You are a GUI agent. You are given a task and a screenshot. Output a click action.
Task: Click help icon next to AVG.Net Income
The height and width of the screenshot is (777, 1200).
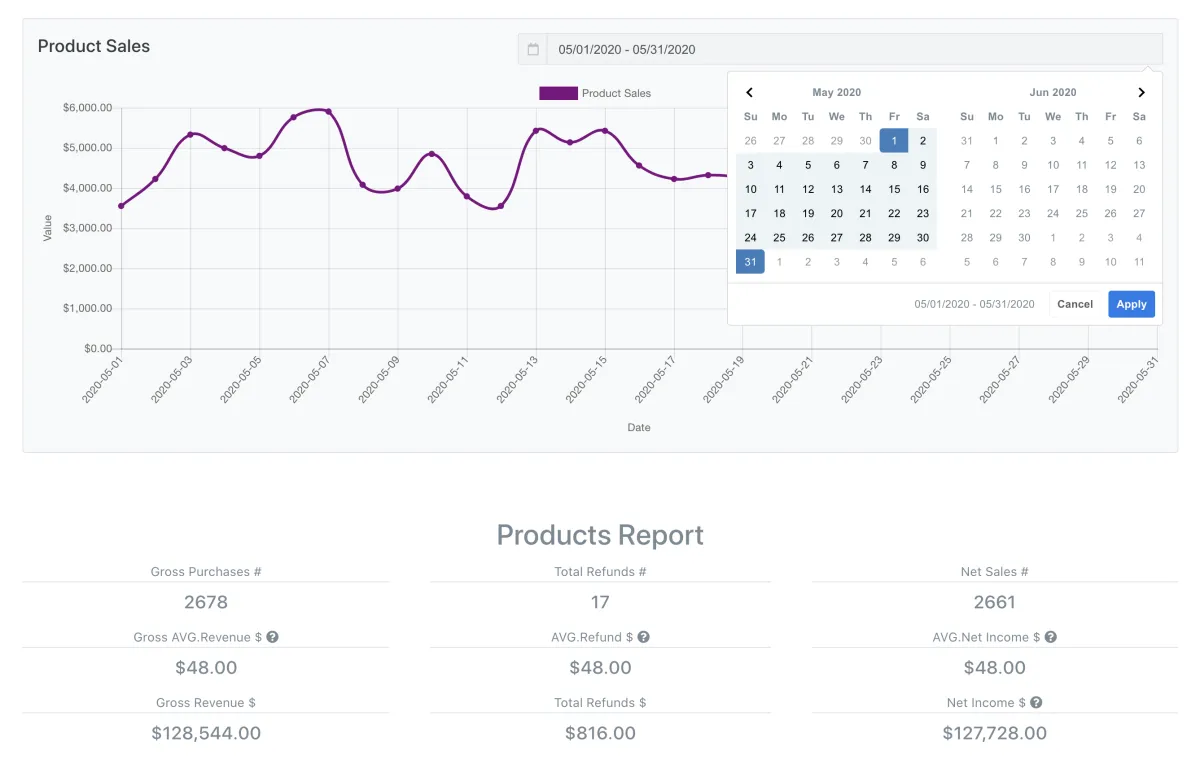point(1051,637)
